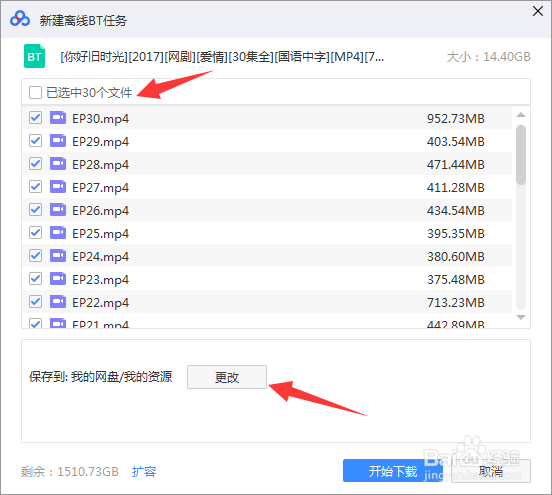Click the file list scroll-up arrow
Image resolution: width=552 pixels, height=495 pixels.
pos(521,115)
